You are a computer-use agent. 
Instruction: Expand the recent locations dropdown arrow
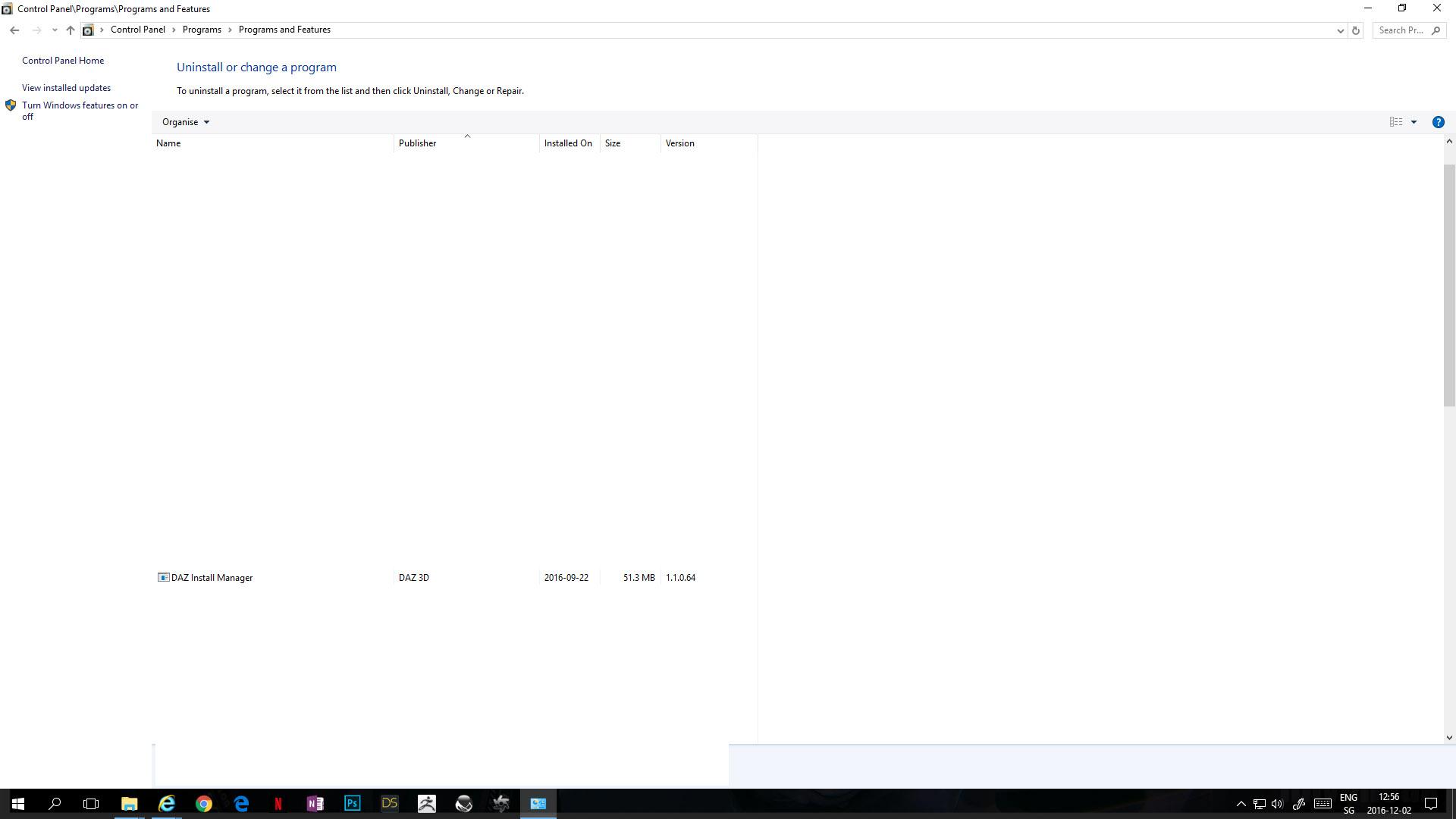(x=54, y=30)
